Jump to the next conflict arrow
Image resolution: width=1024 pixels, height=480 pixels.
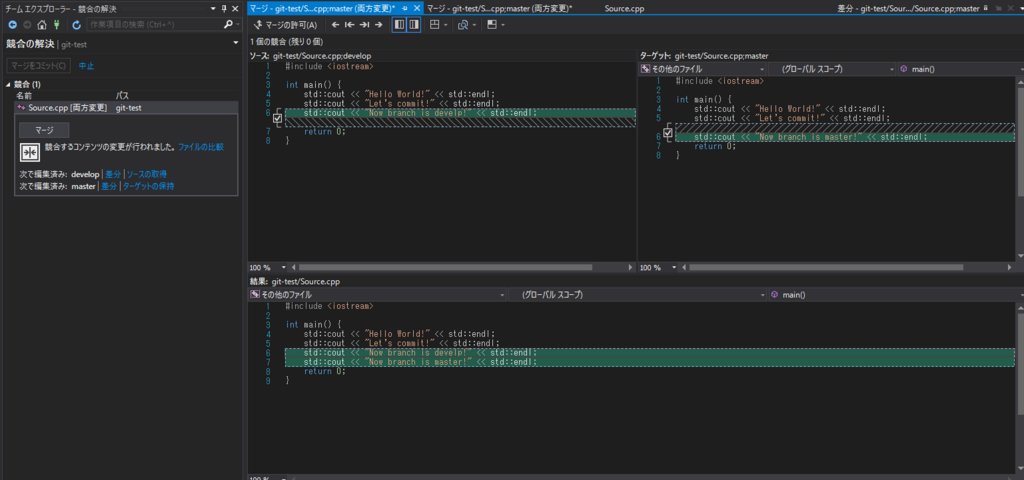pos(378,25)
